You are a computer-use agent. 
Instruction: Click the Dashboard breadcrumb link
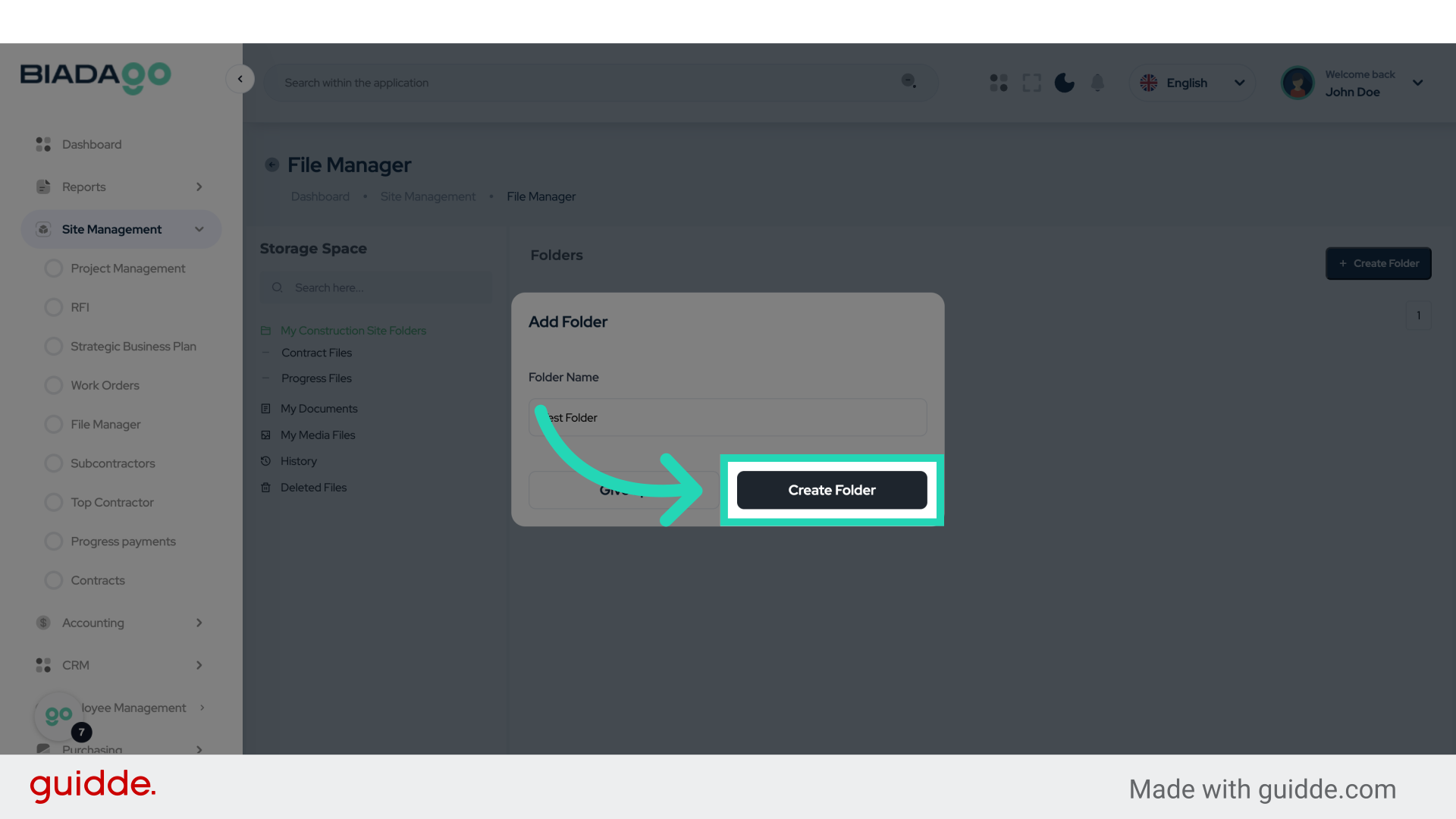(x=320, y=196)
